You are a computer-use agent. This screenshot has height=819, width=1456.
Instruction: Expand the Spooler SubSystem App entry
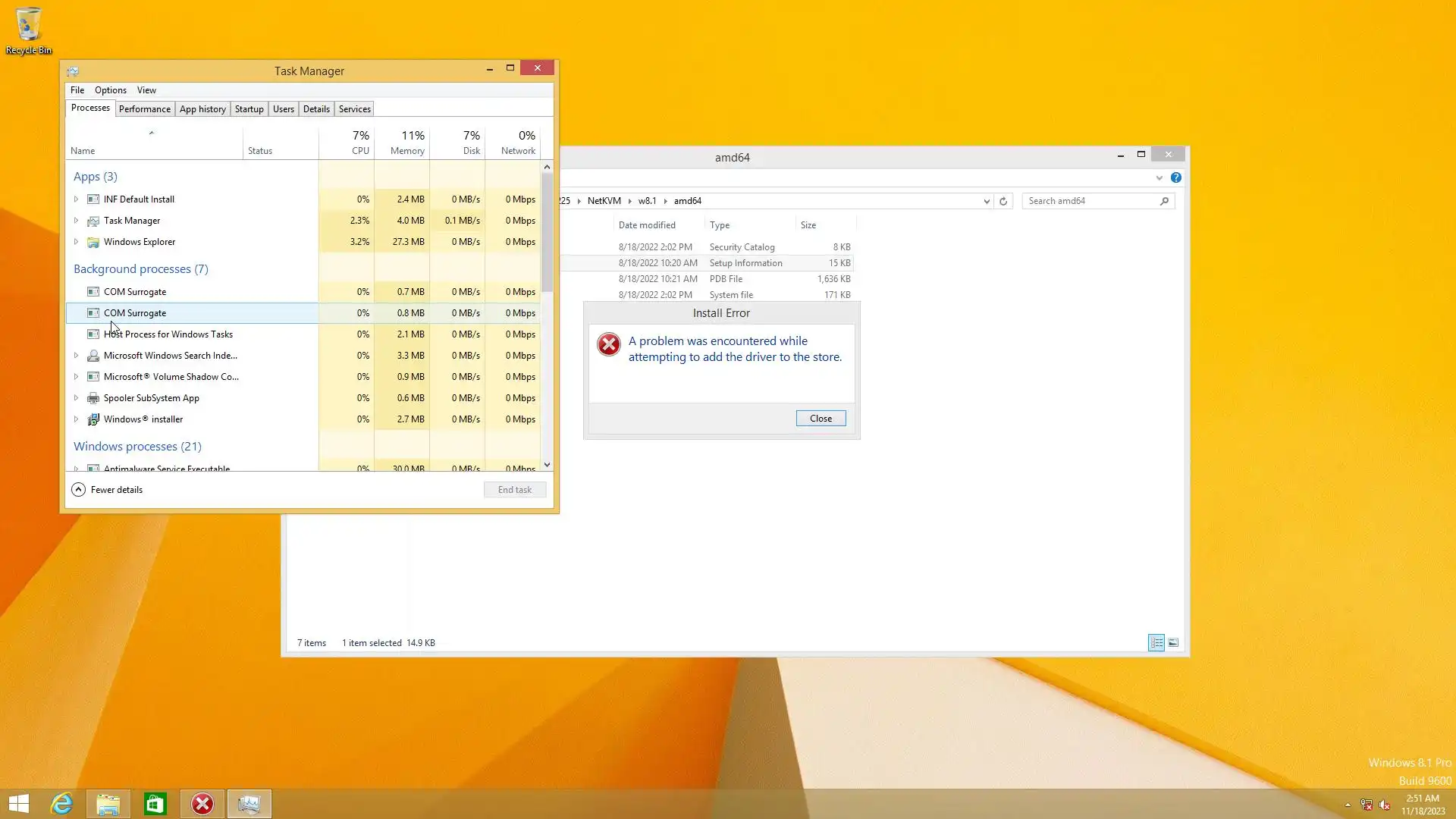pos(76,398)
